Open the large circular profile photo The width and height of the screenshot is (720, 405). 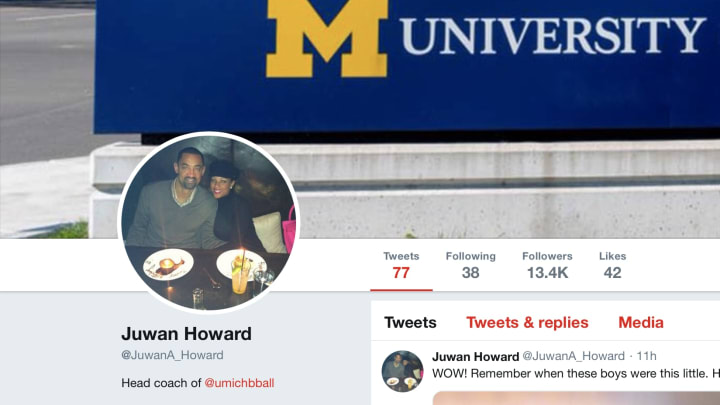pyautogui.click(x=209, y=222)
